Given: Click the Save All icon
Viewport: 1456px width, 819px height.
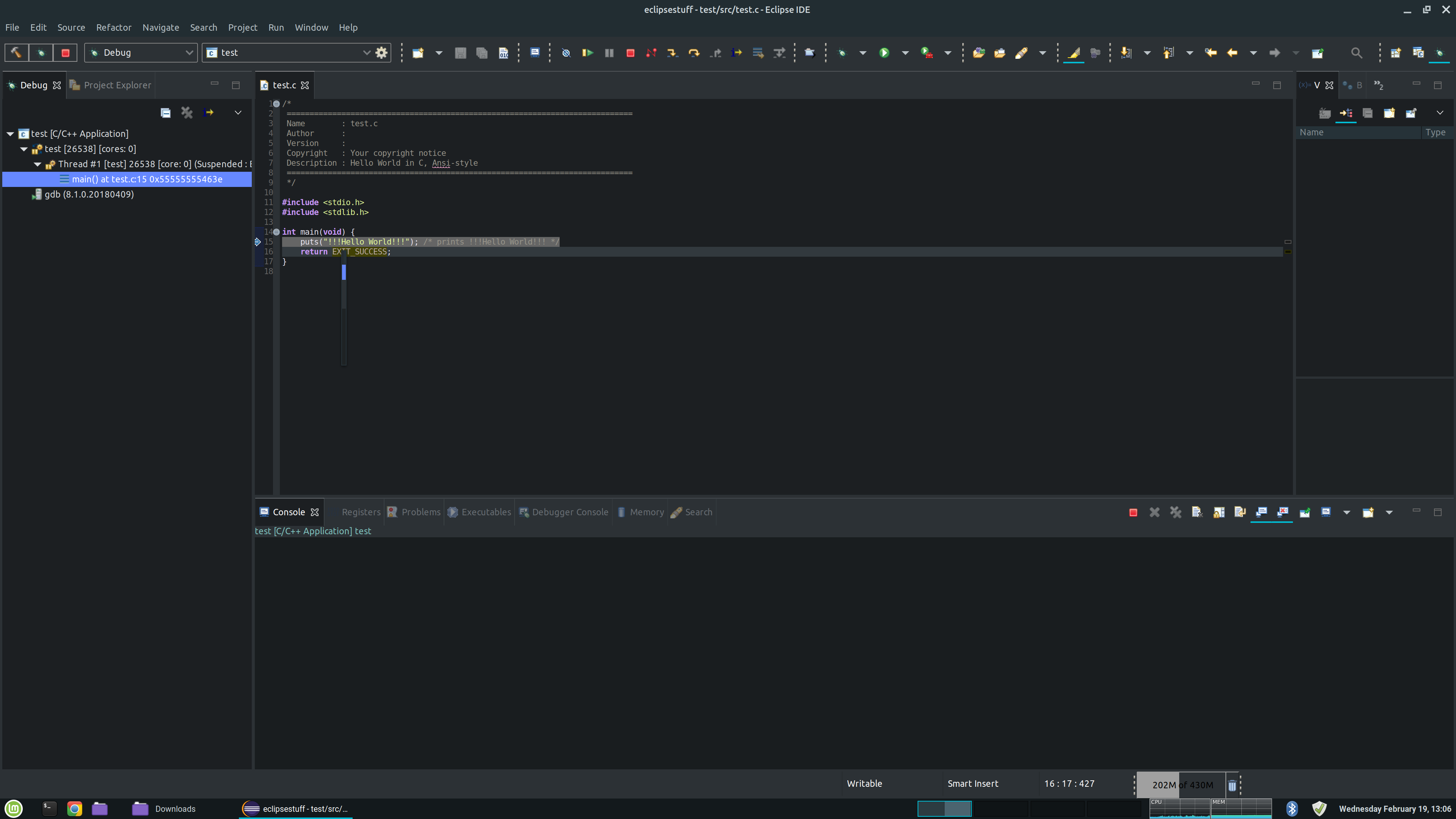Looking at the screenshot, I should point(482,53).
